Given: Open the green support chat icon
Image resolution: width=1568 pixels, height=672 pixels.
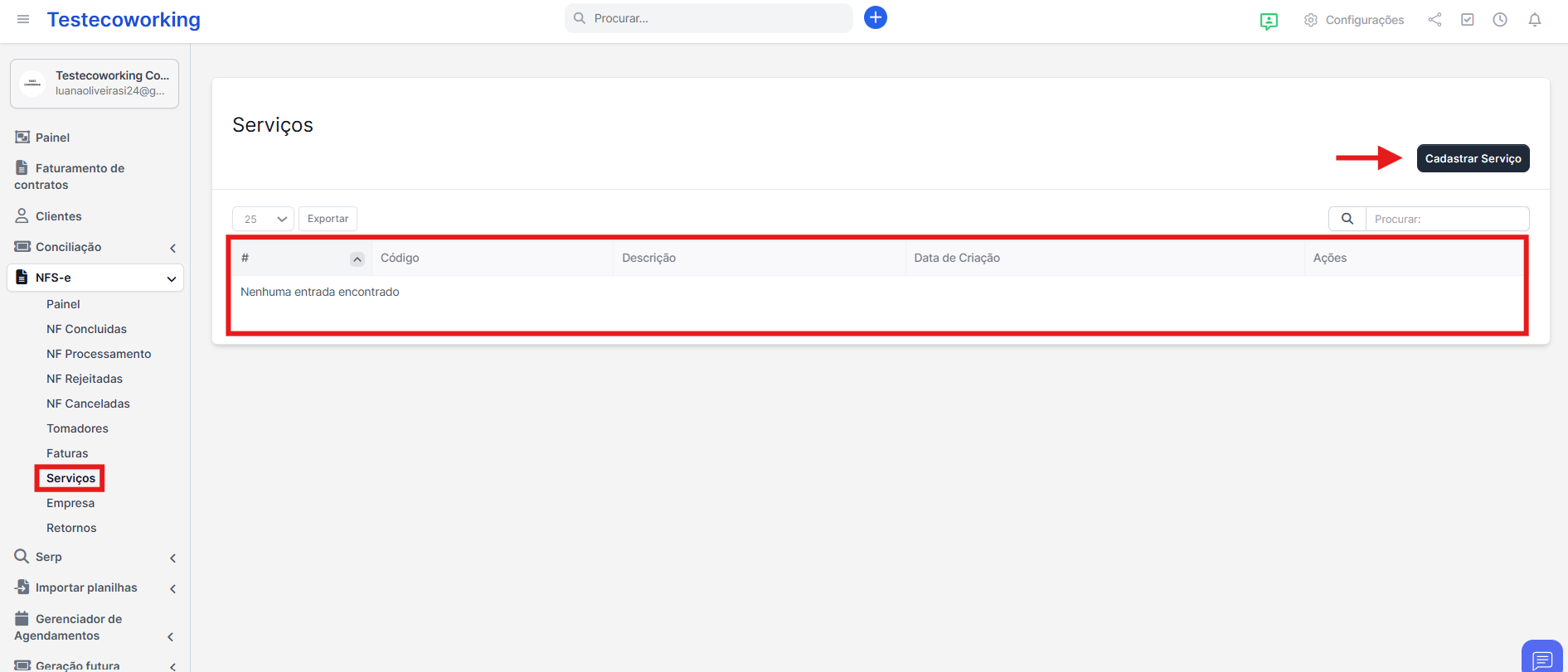Looking at the screenshot, I should (1269, 21).
